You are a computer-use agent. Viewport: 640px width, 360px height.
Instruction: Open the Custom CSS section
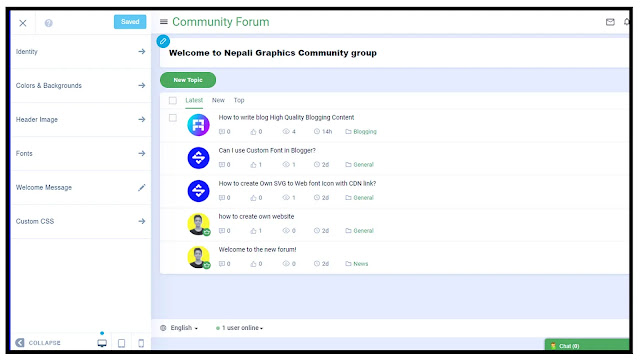pos(81,221)
